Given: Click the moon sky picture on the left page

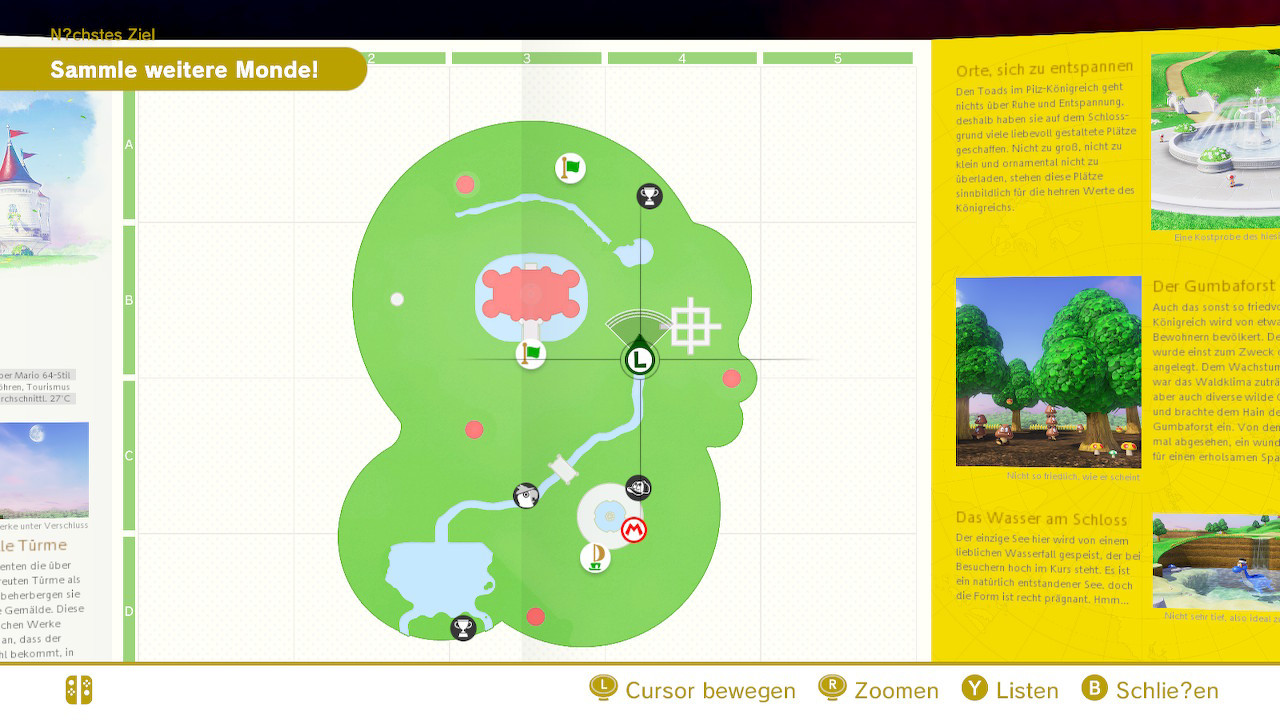Looking at the screenshot, I should pyautogui.click(x=44, y=469).
